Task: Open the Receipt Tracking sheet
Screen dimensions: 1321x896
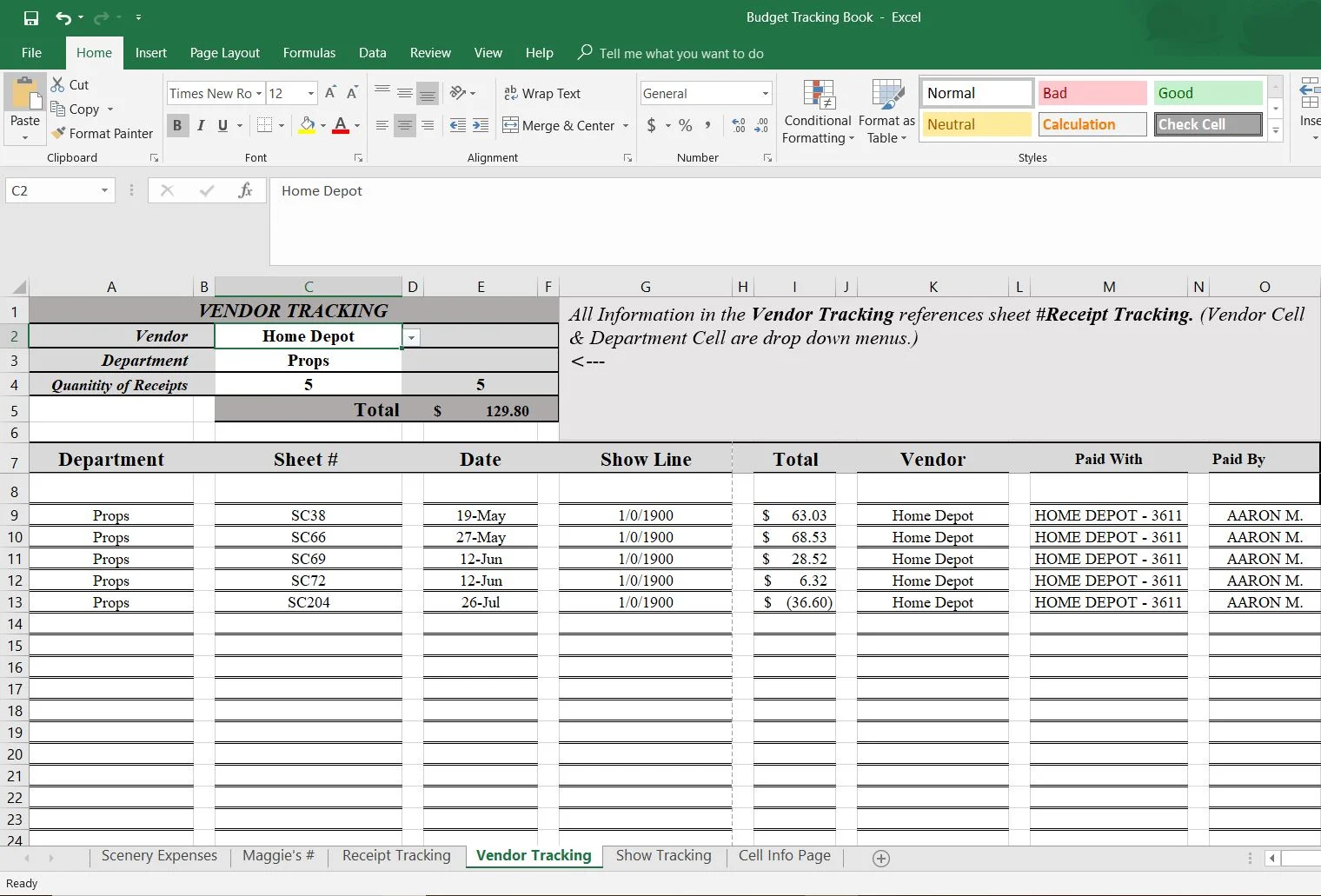Action: pyautogui.click(x=395, y=855)
